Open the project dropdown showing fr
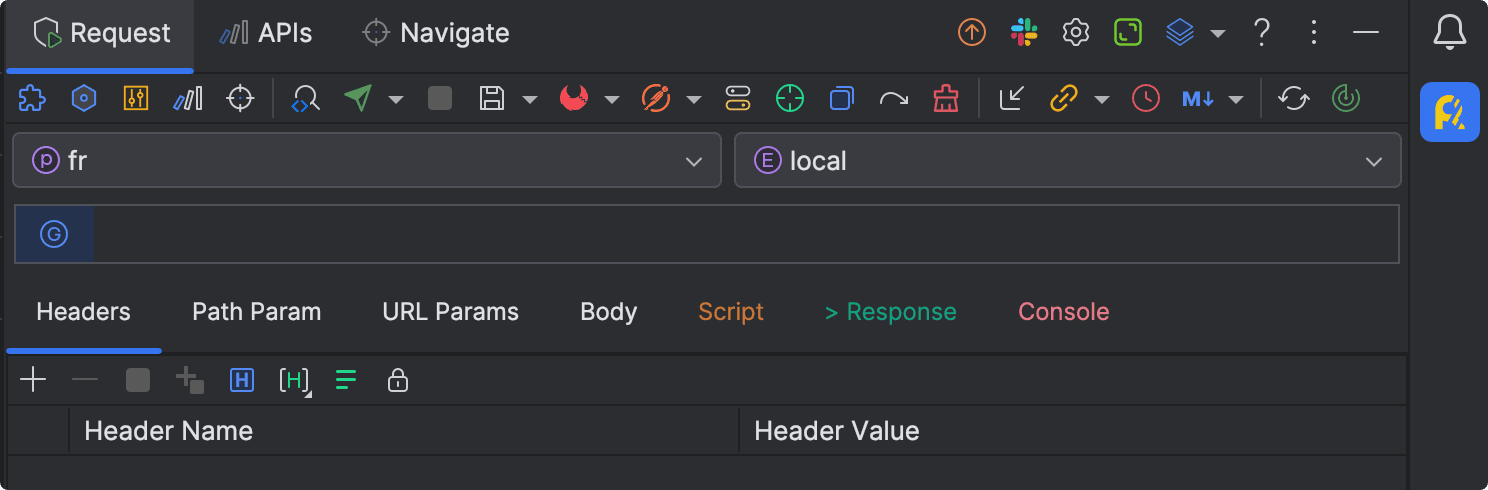 point(367,160)
